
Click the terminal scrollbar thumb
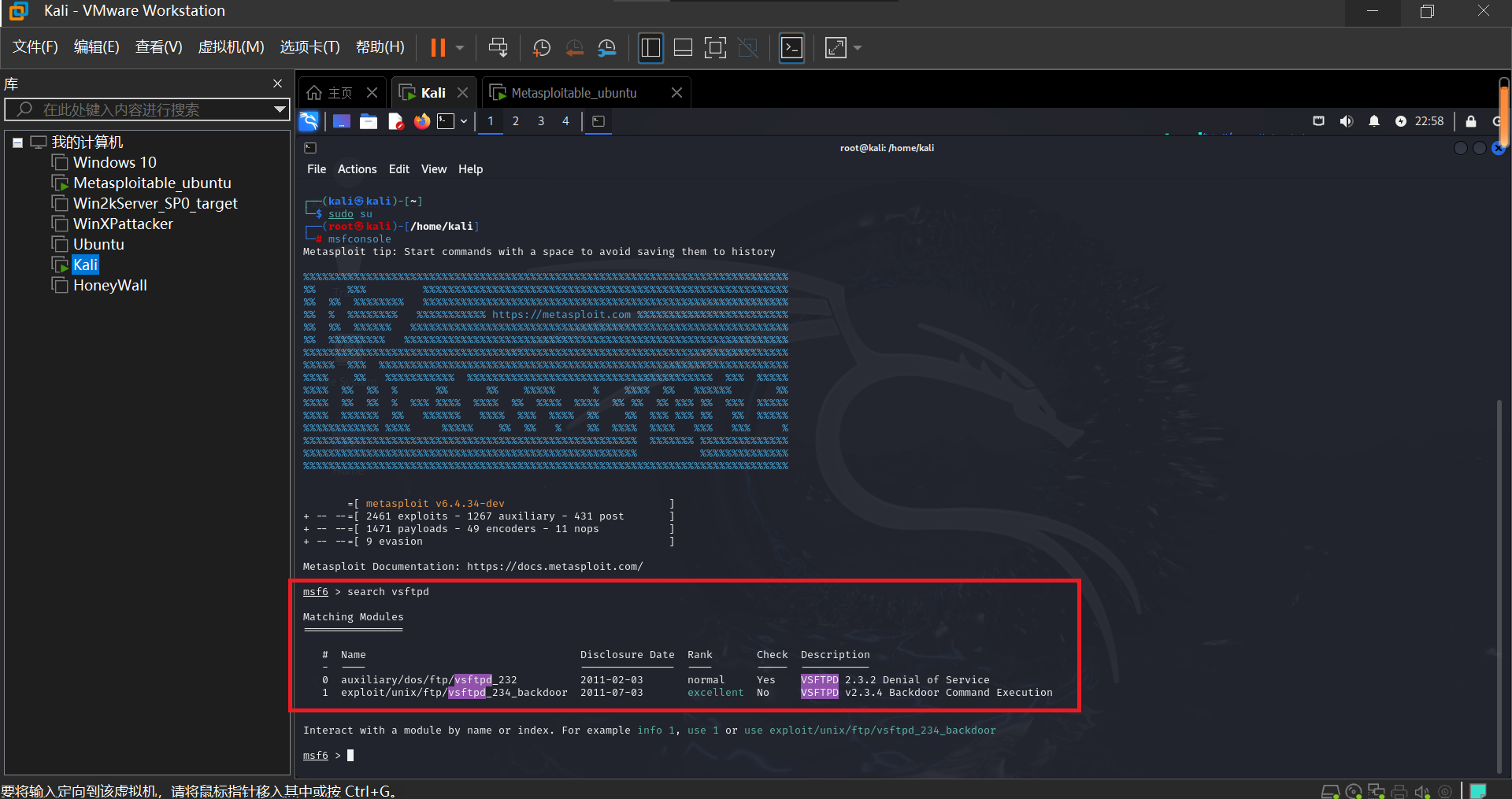click(x=1499, y=585)
